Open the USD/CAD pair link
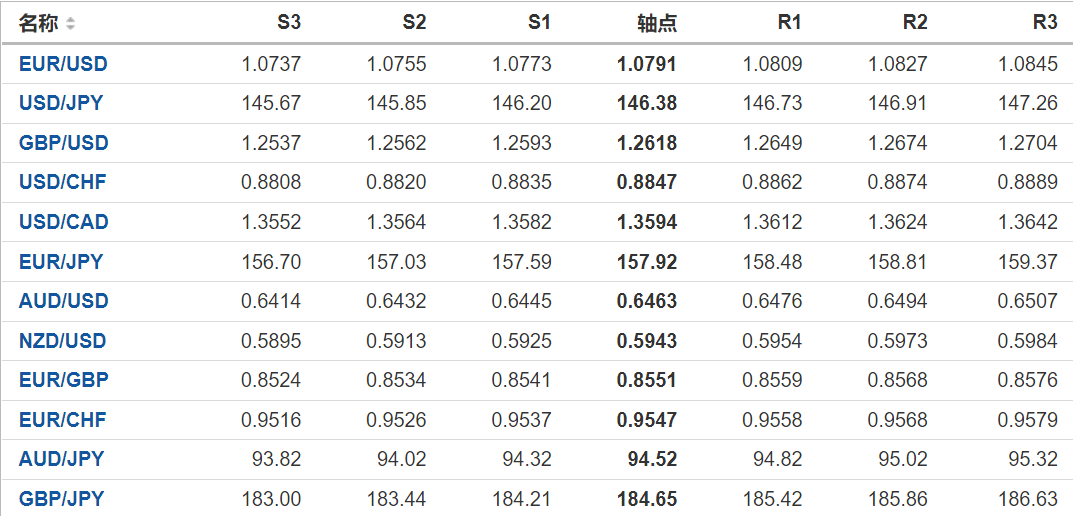This screenshot has height=516, width=1073. [63, 222]
